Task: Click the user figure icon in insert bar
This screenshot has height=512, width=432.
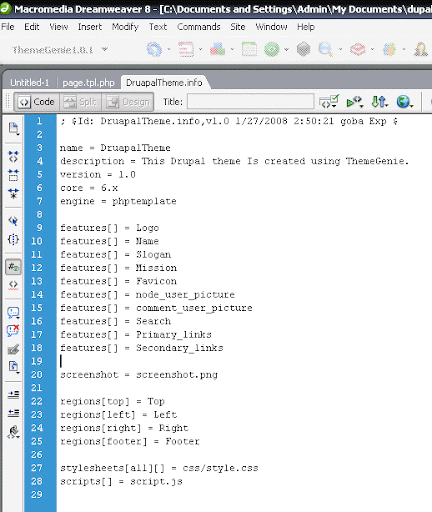Action: 421,49
